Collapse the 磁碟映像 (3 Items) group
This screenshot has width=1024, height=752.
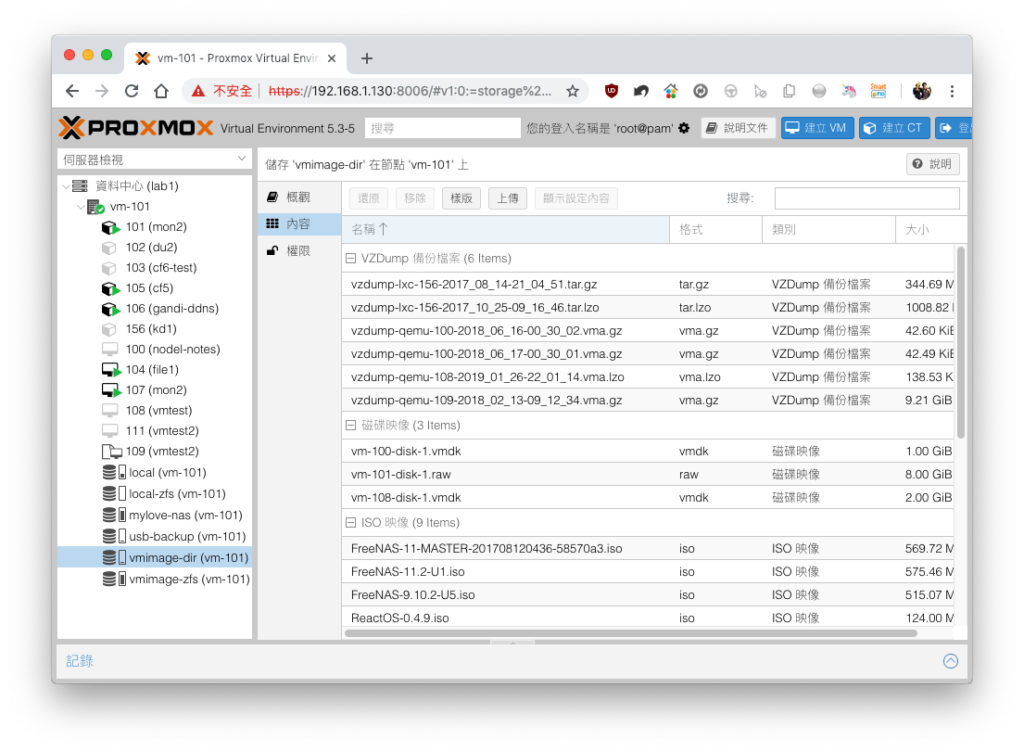point(351,425)
